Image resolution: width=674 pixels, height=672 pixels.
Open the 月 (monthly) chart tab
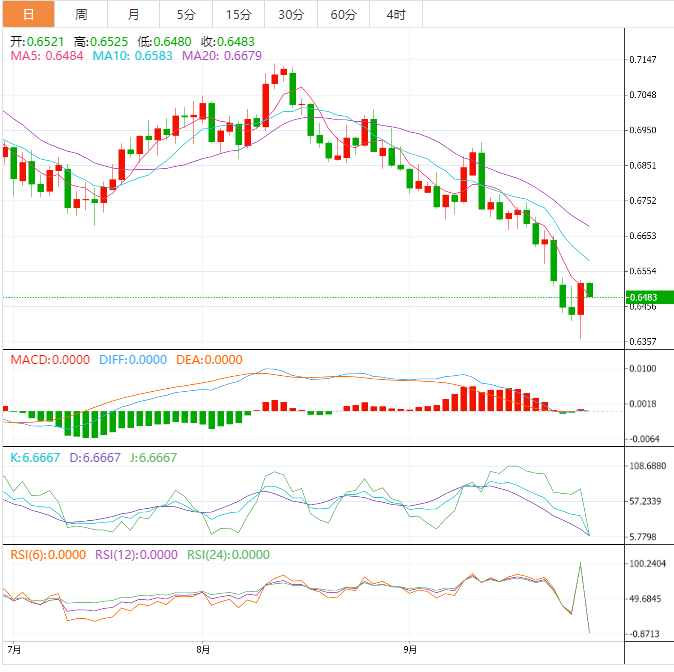[134, 14]
